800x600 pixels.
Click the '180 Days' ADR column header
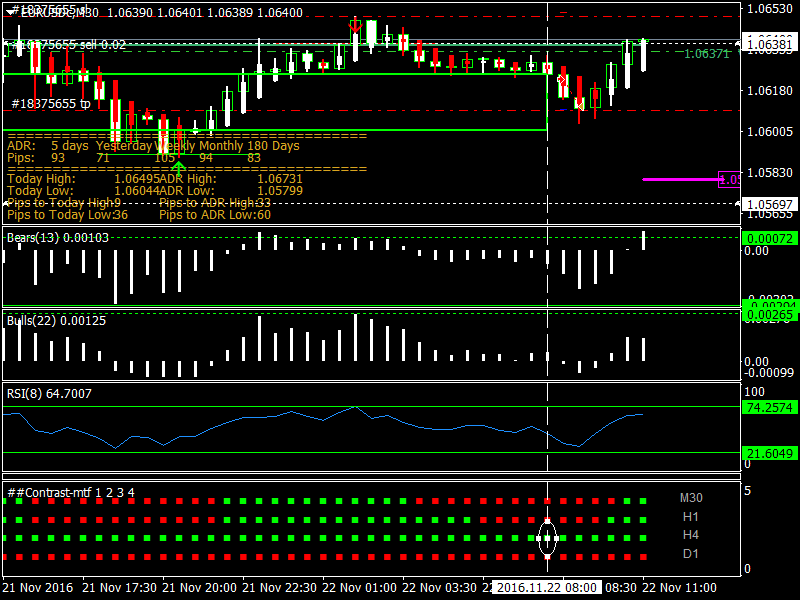tap(273, 146)
